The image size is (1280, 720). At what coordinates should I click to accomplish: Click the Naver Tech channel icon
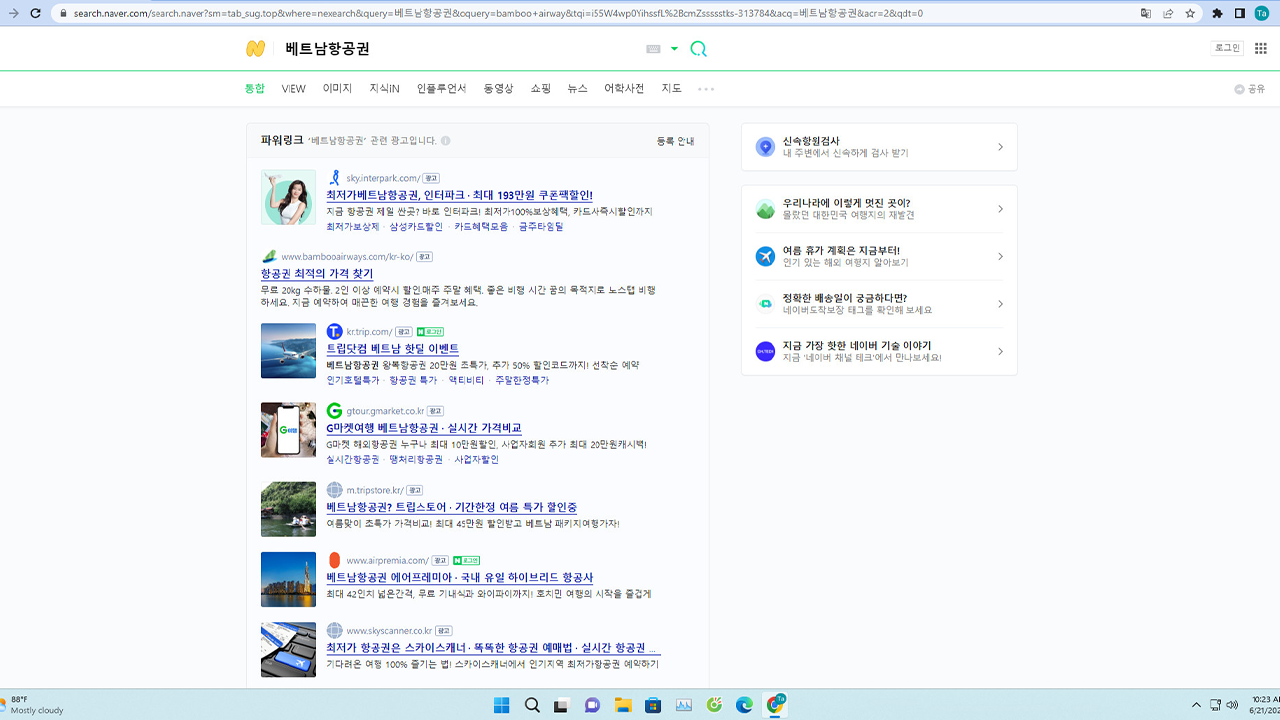pos(765,351)
